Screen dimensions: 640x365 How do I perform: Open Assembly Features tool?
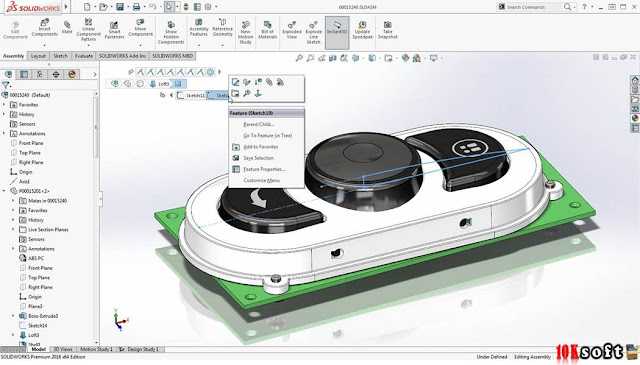click(x=199, y=28)
